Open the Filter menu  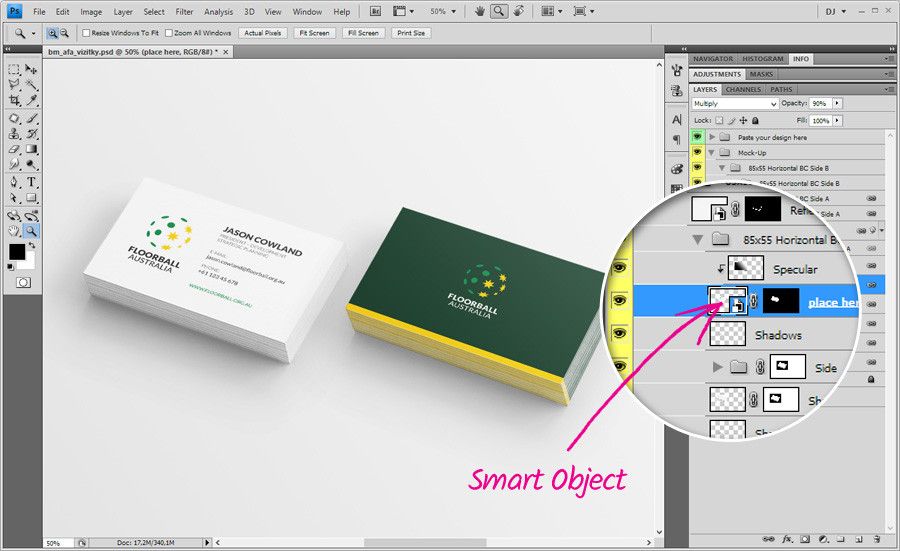point(184,11)
